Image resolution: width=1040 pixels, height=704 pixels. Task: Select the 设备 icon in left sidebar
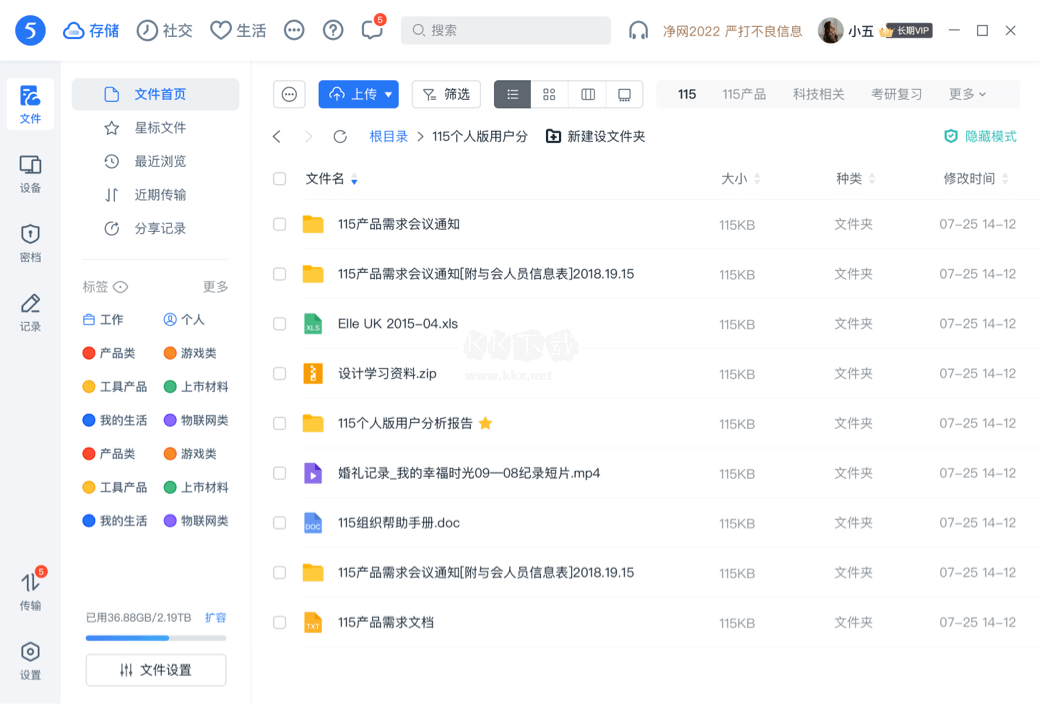coord(30,168)
